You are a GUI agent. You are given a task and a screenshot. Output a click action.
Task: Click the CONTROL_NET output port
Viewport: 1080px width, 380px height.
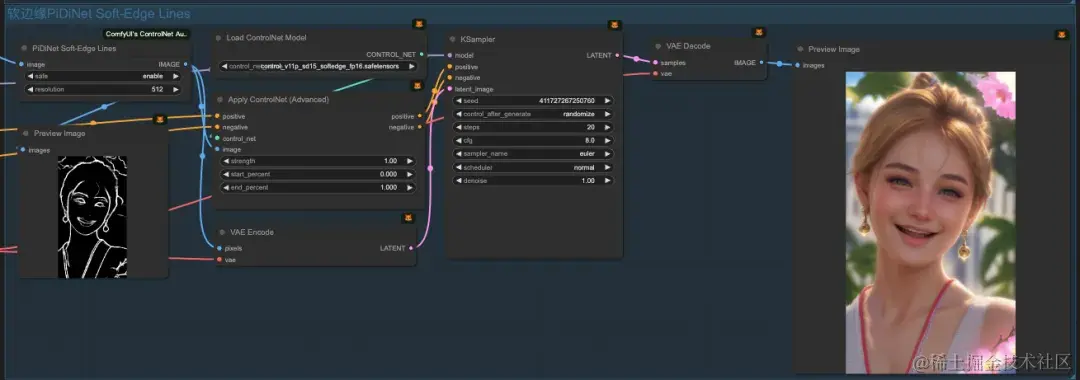(x=422, y=54)
